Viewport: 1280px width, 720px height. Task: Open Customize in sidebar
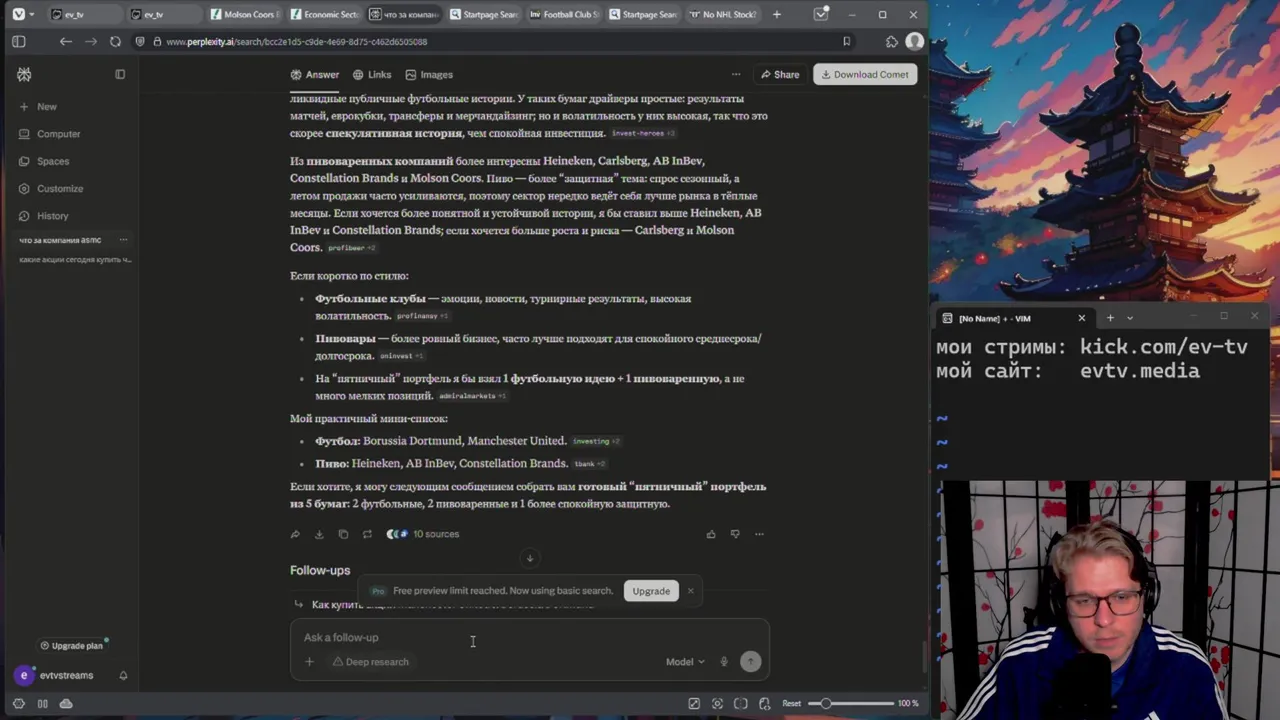[51, 188]
